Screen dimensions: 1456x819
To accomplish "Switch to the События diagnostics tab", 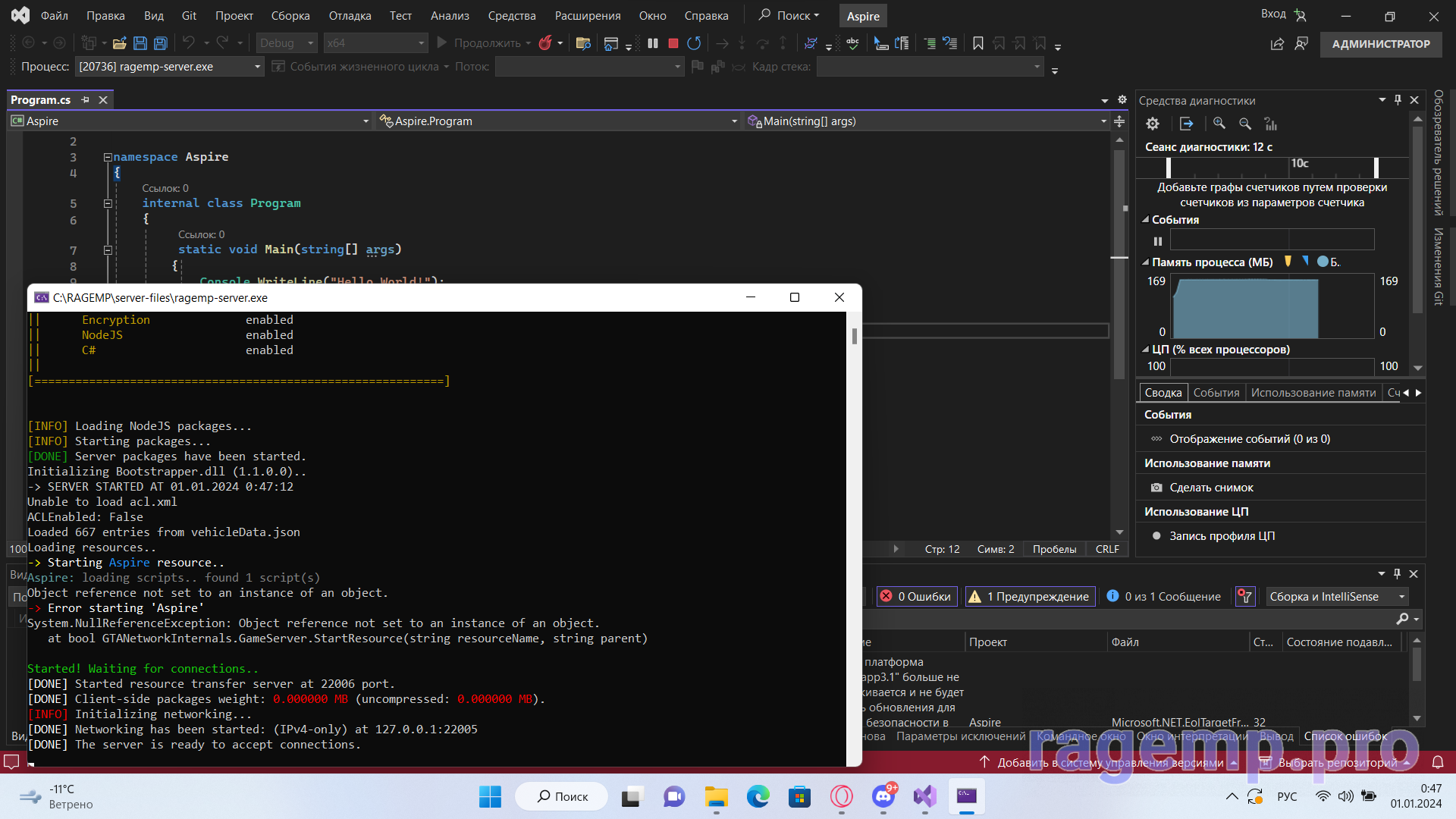I will pyautogui.click(x=1216, y=393).
